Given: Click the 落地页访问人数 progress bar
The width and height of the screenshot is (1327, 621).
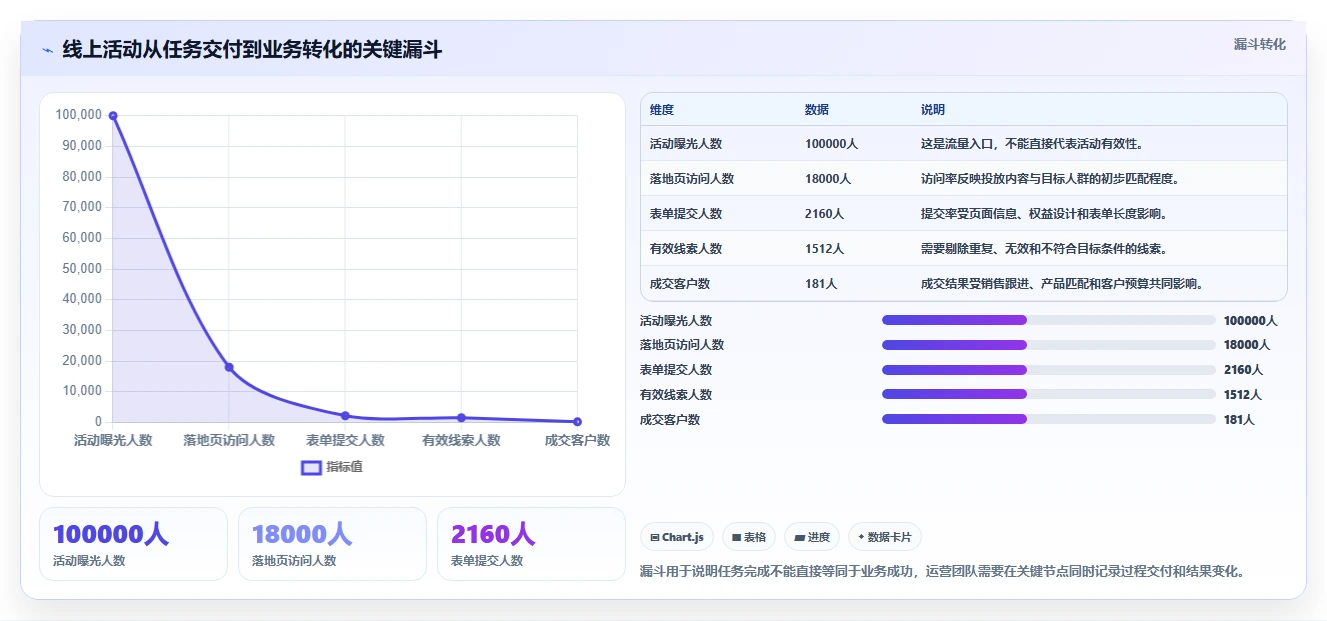Looking at the screenshot, I should click(x=1049, y=345).
